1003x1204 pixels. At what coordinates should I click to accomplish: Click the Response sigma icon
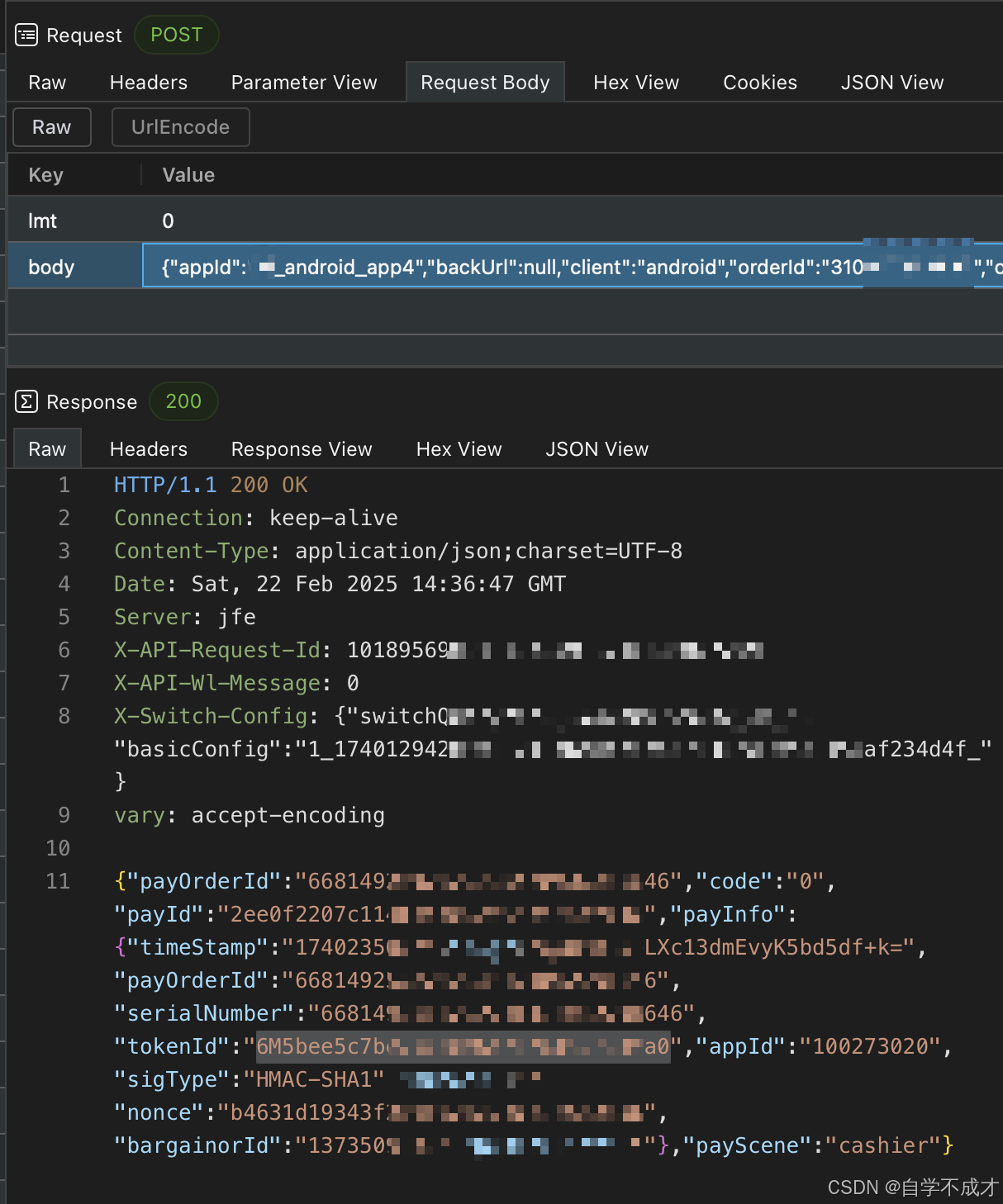coord(26,401)
